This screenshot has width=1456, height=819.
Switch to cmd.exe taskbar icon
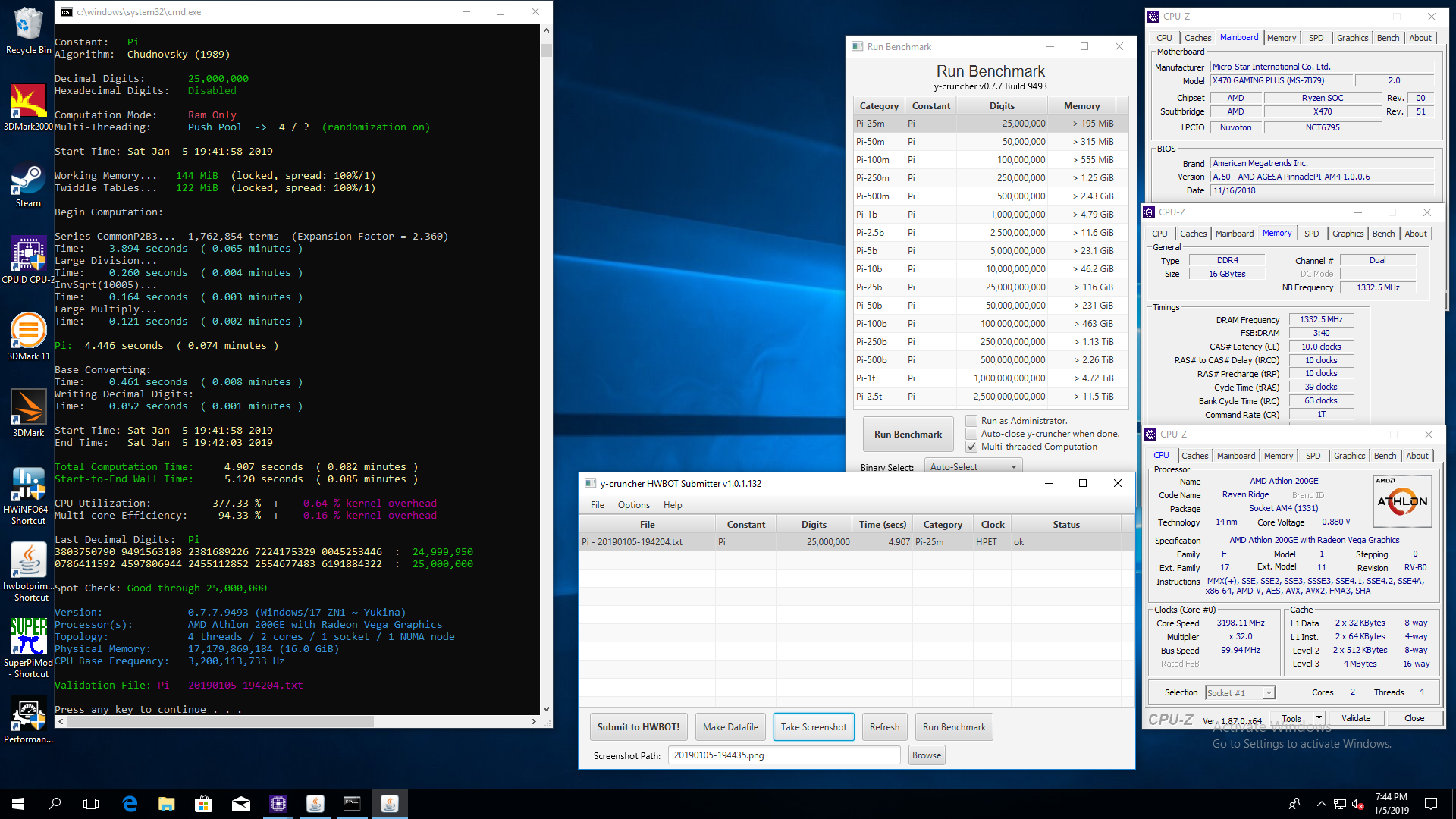tap(352, 804)
